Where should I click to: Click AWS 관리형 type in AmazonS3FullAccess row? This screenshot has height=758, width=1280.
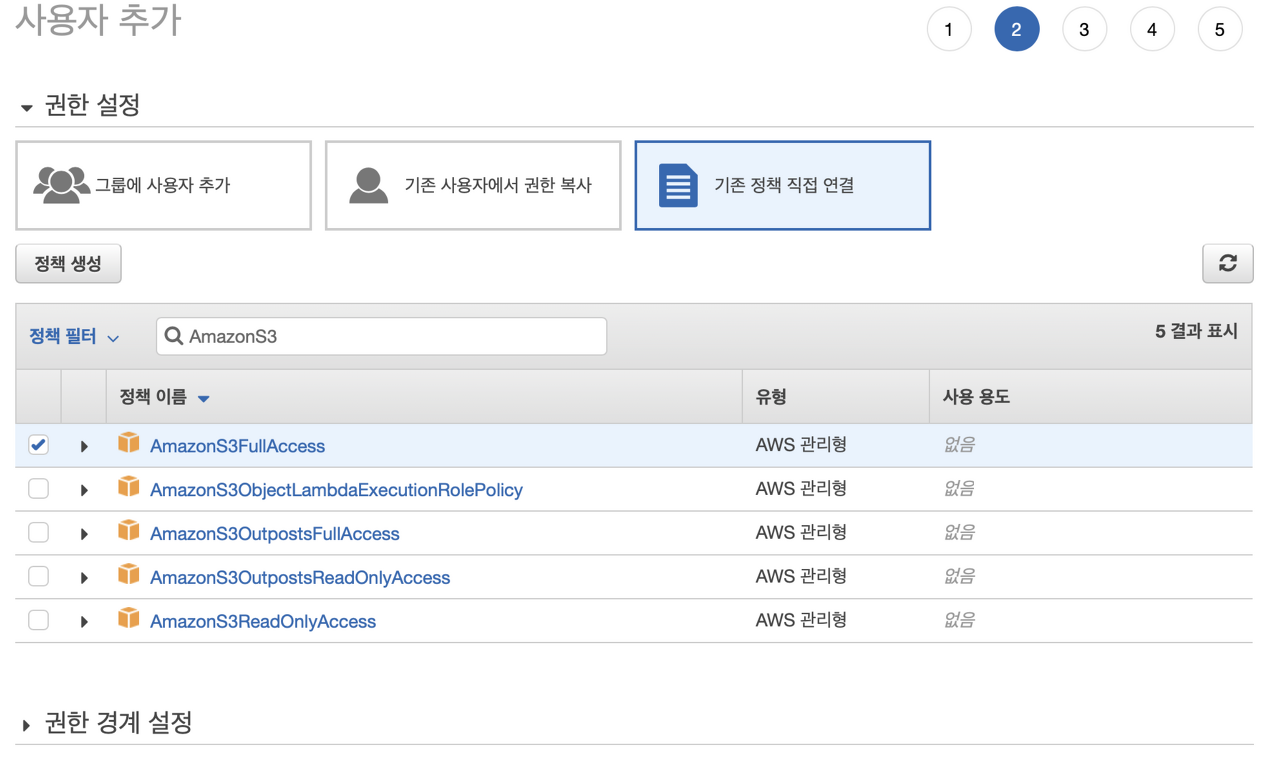801,445
